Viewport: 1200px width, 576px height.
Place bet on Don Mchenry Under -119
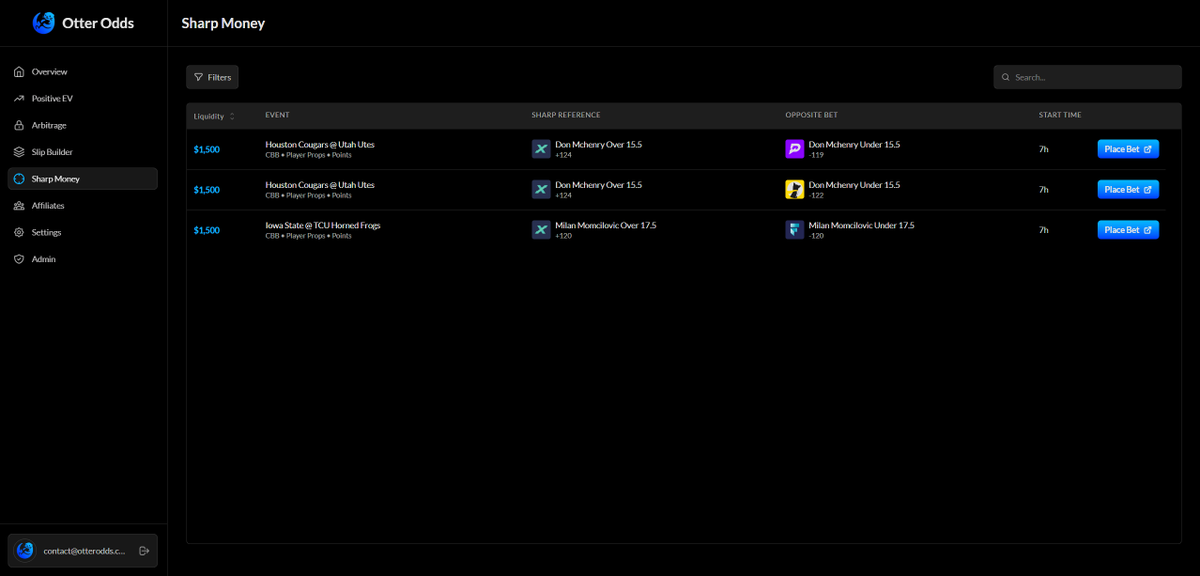(1128, 149)
